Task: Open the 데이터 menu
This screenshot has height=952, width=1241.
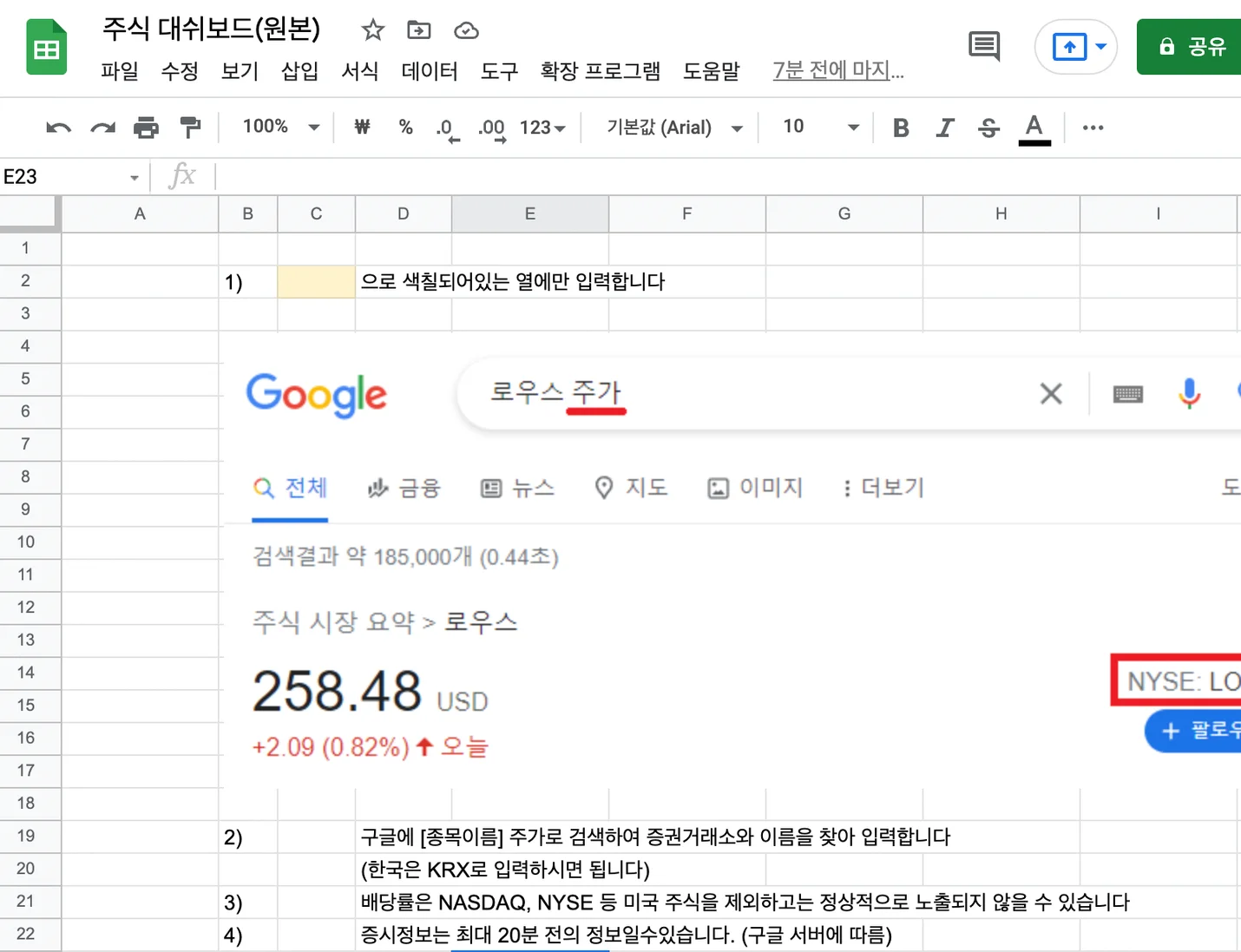Action: click(x=429, y=71)
